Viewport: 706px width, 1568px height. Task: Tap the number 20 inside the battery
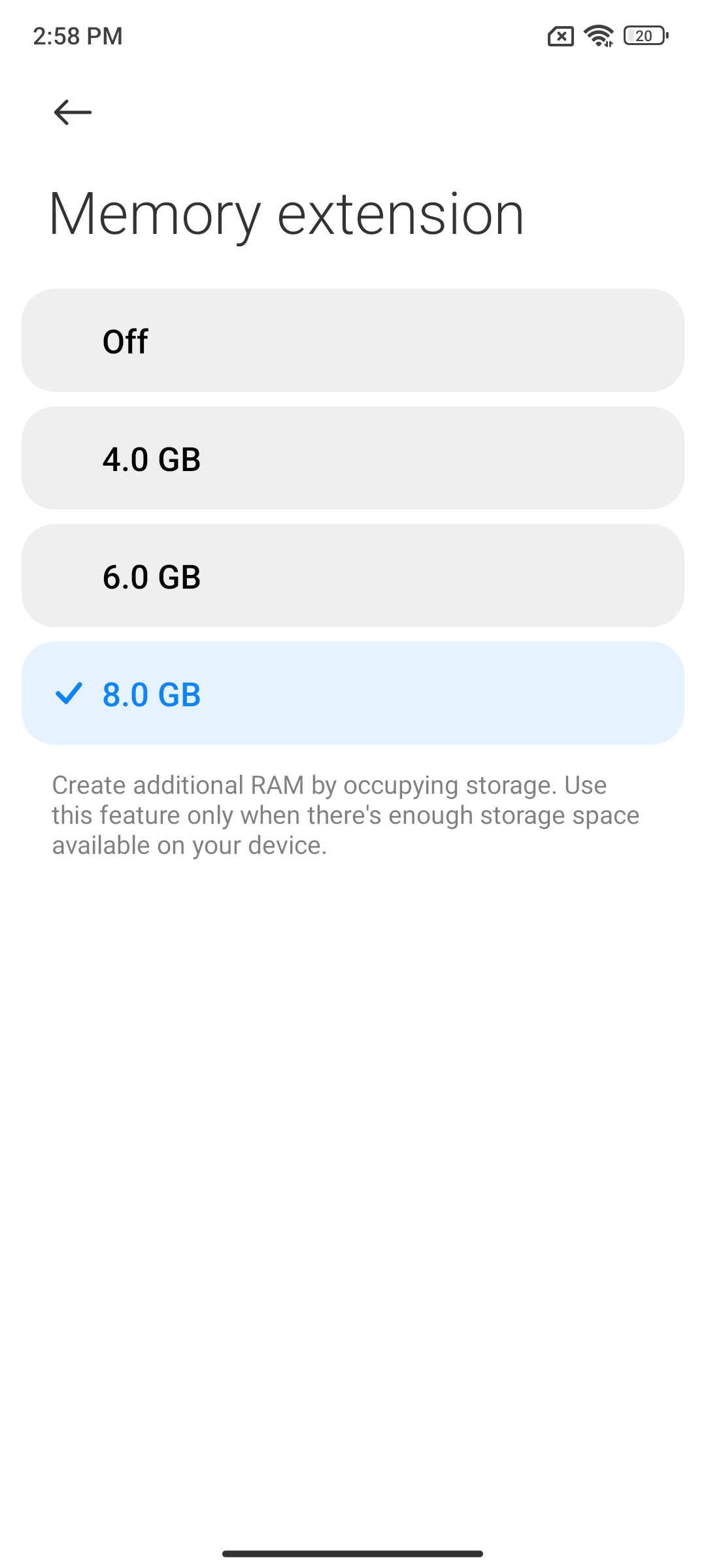pyautogui.click(x=644, y=36)
